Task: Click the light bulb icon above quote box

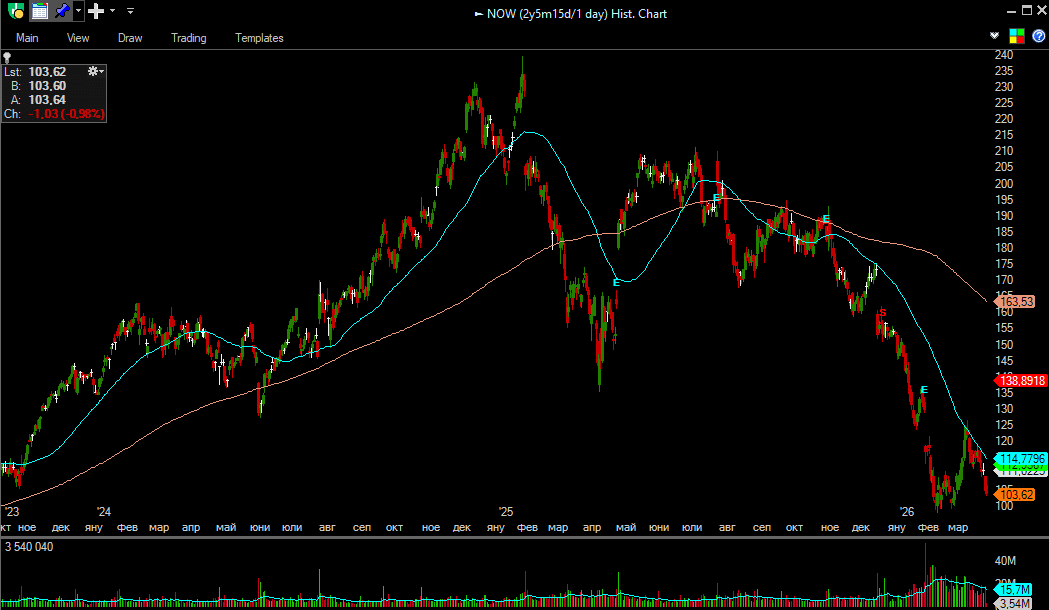Action: pos(7,58)
